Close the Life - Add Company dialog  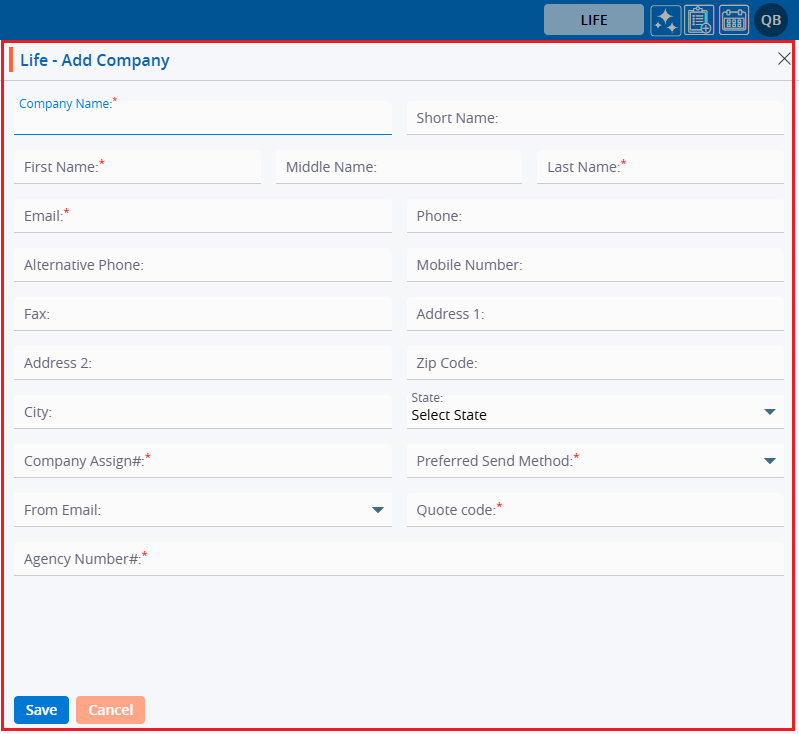[784, 59]
